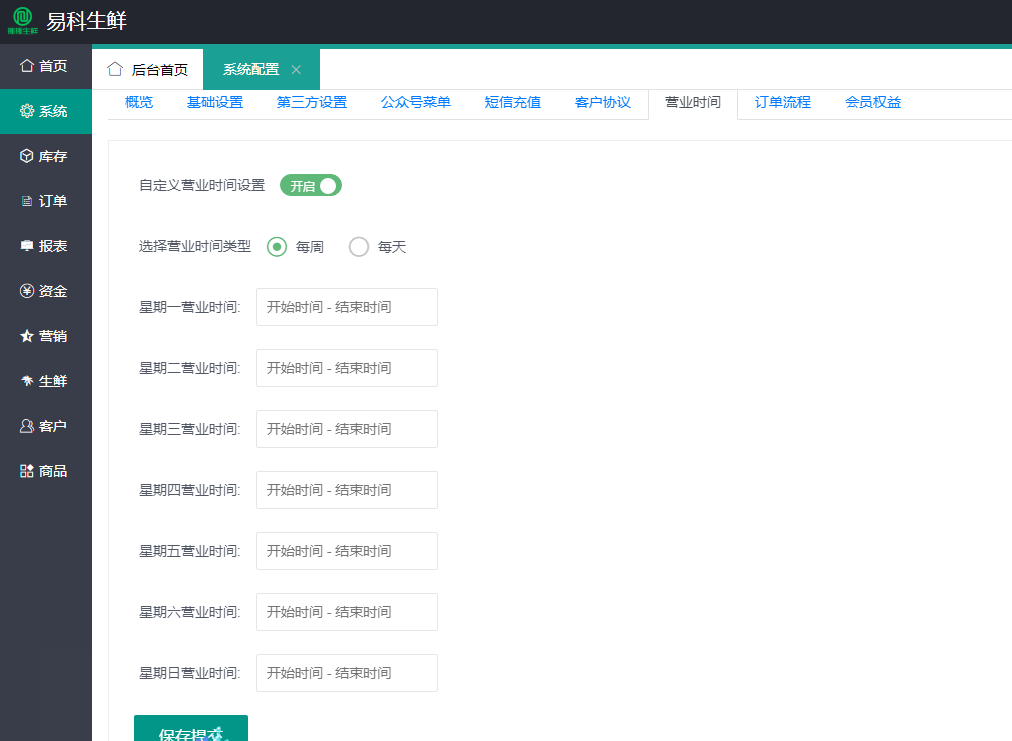Go to 订单 orders in sidebar
This screenshot has width=1012, height=741.
[45, 201]
